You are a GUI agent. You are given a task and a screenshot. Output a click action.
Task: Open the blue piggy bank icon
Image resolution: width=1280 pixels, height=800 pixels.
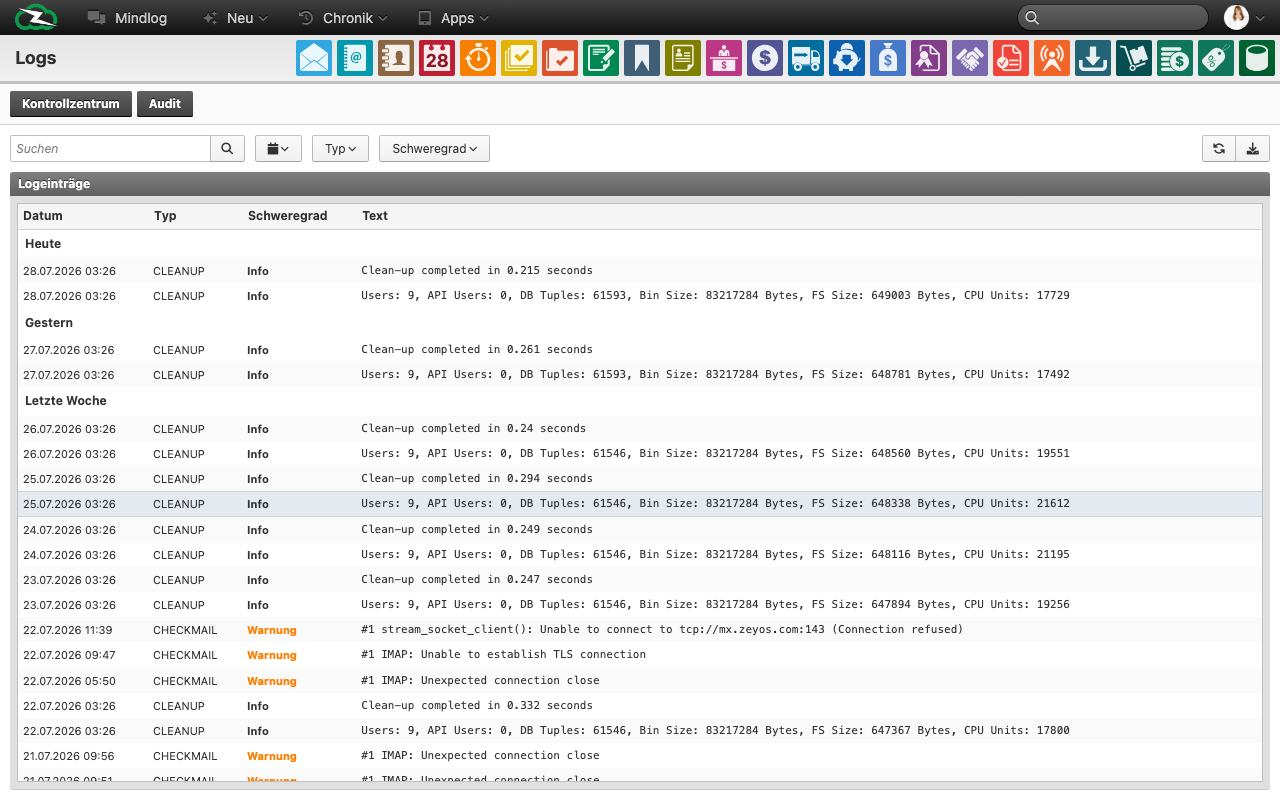click(847, 58)
